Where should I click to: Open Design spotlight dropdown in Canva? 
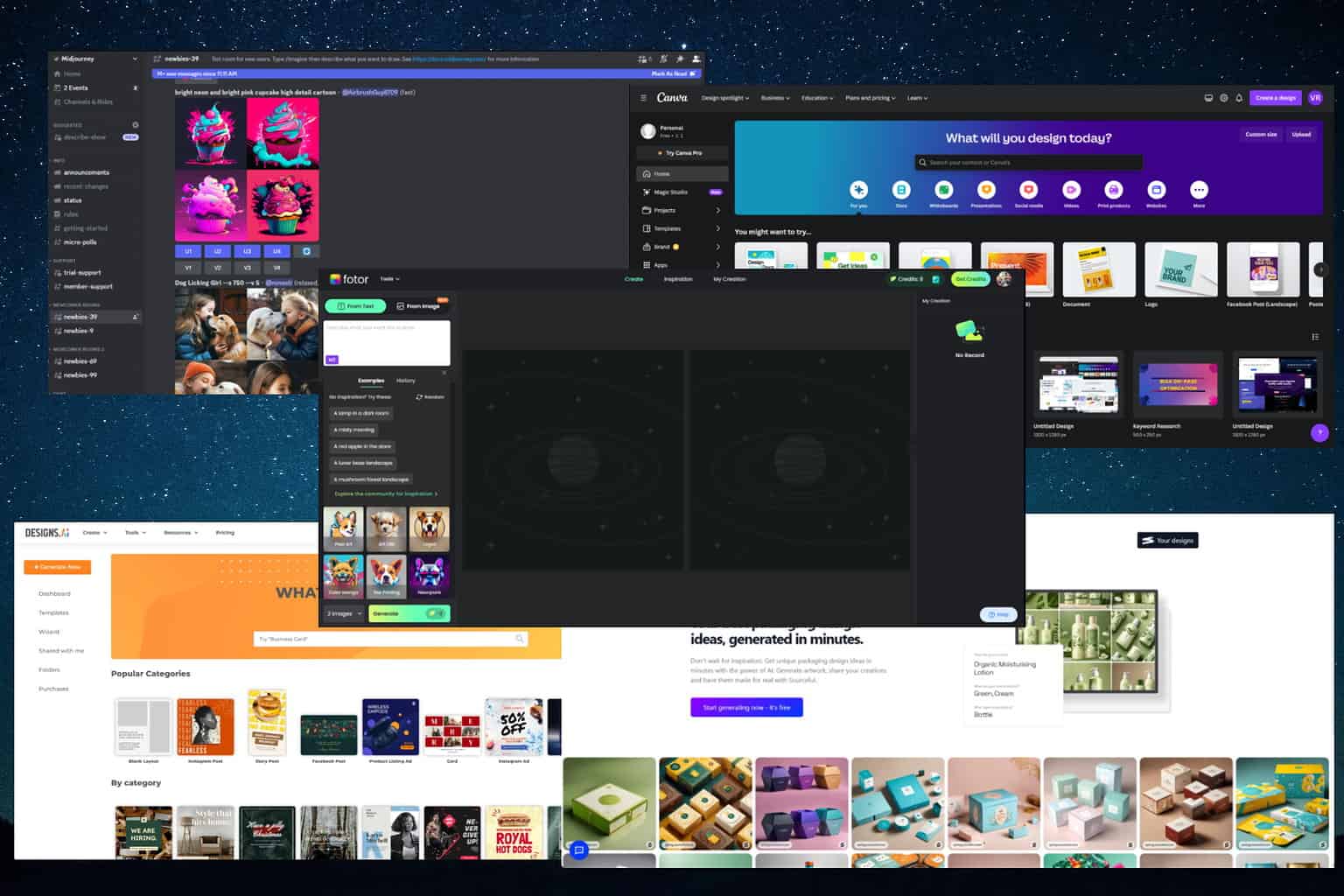pos(725,98)
